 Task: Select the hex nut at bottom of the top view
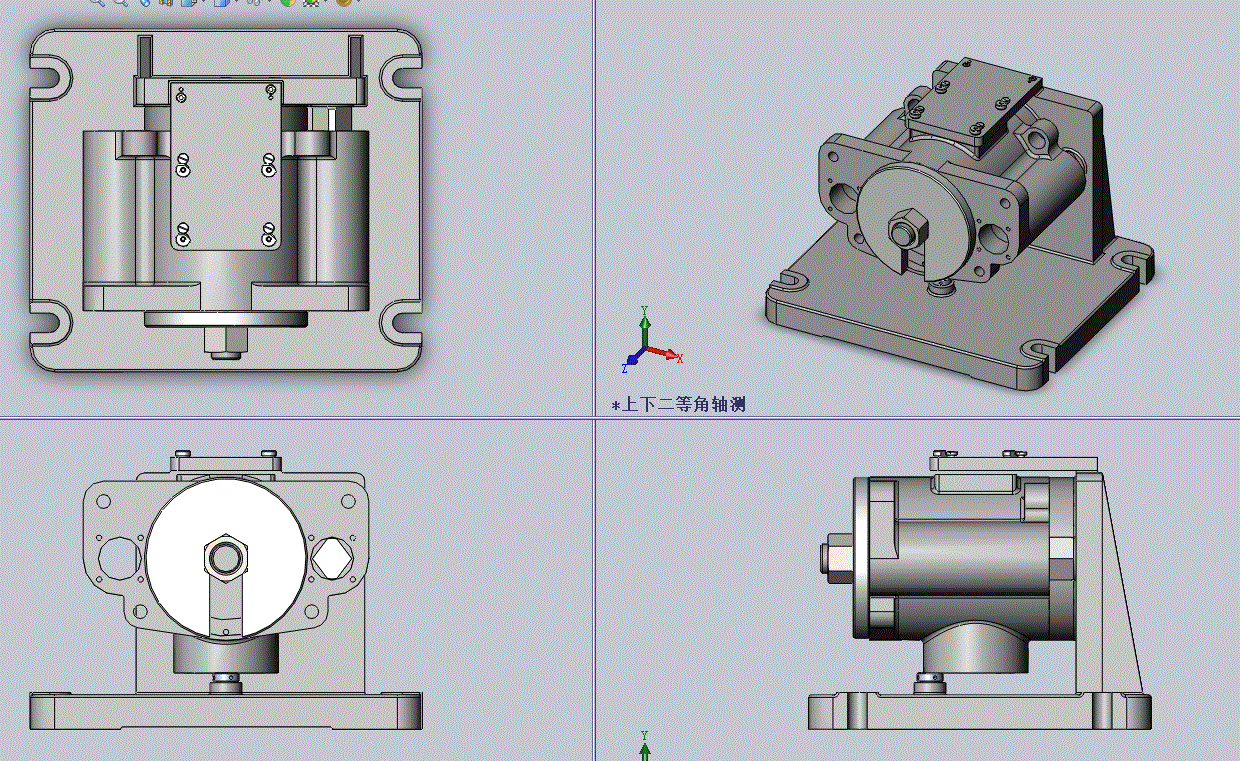[x=225, y=342]
